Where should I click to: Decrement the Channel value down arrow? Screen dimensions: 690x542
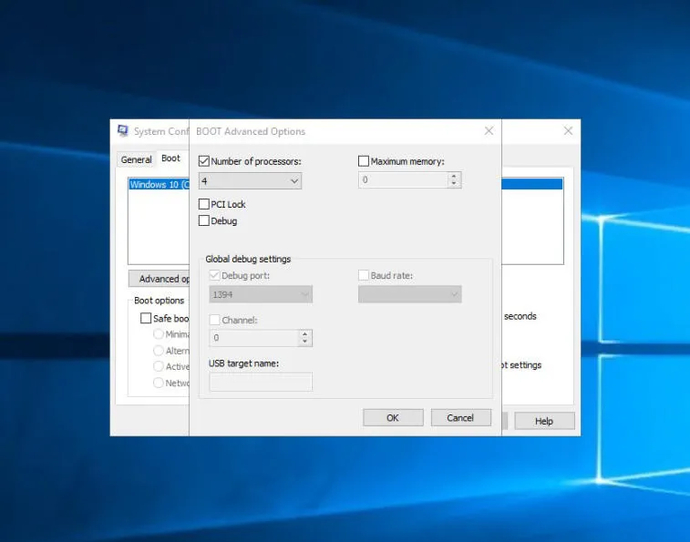point(305,342)
